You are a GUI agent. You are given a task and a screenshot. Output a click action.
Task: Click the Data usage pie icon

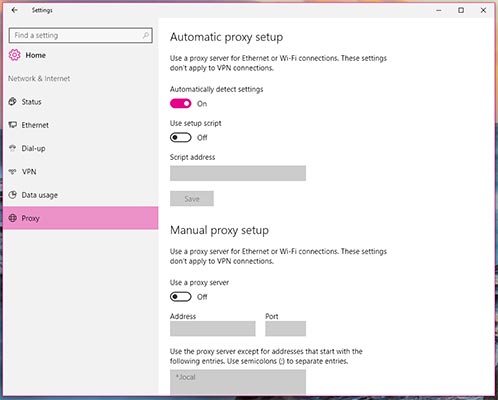[12, 195]
